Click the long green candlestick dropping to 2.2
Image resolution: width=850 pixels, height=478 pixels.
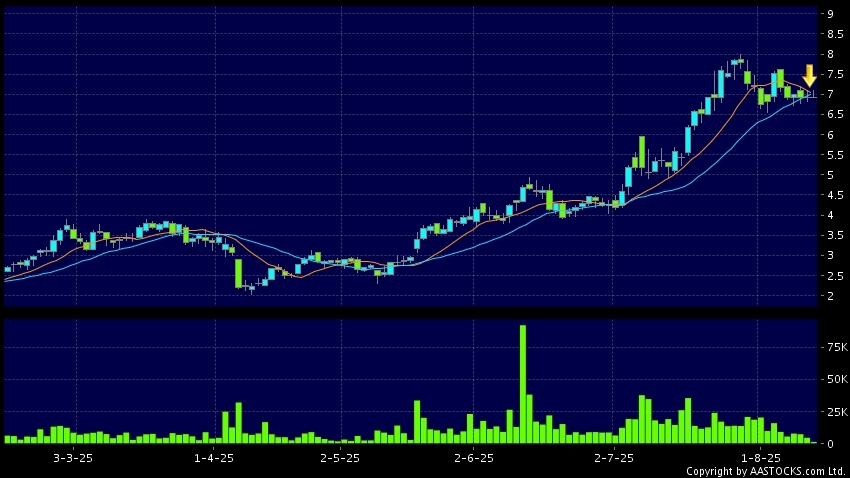click(239, 274)
